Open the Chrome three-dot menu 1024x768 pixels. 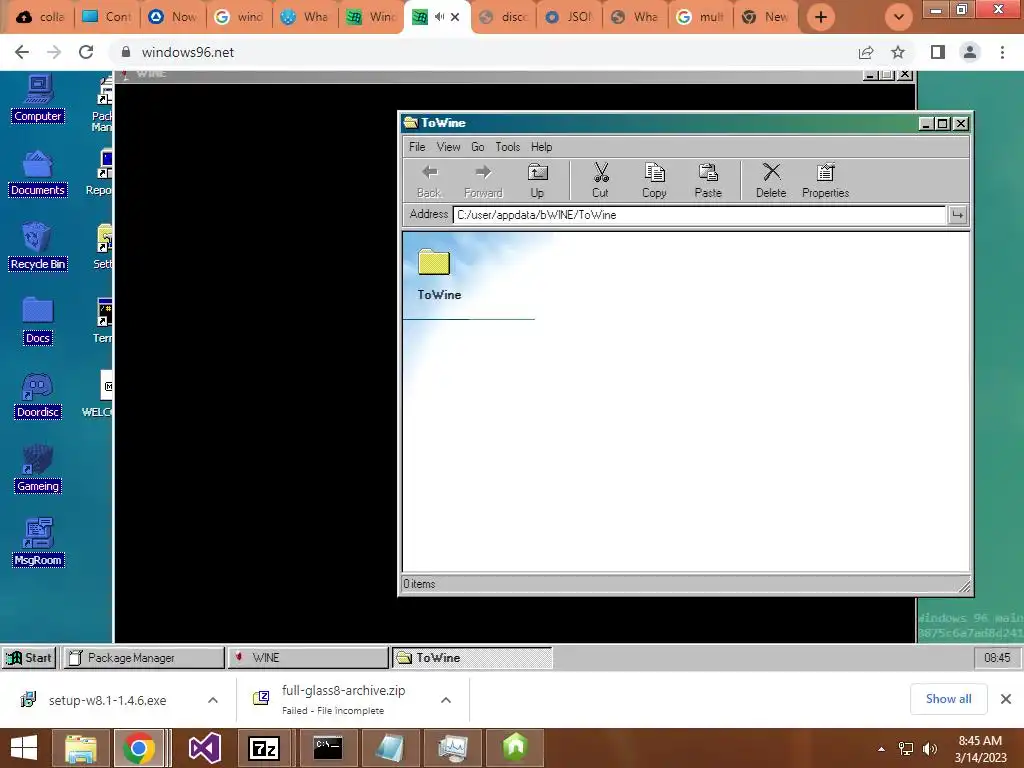(1002, 52)
